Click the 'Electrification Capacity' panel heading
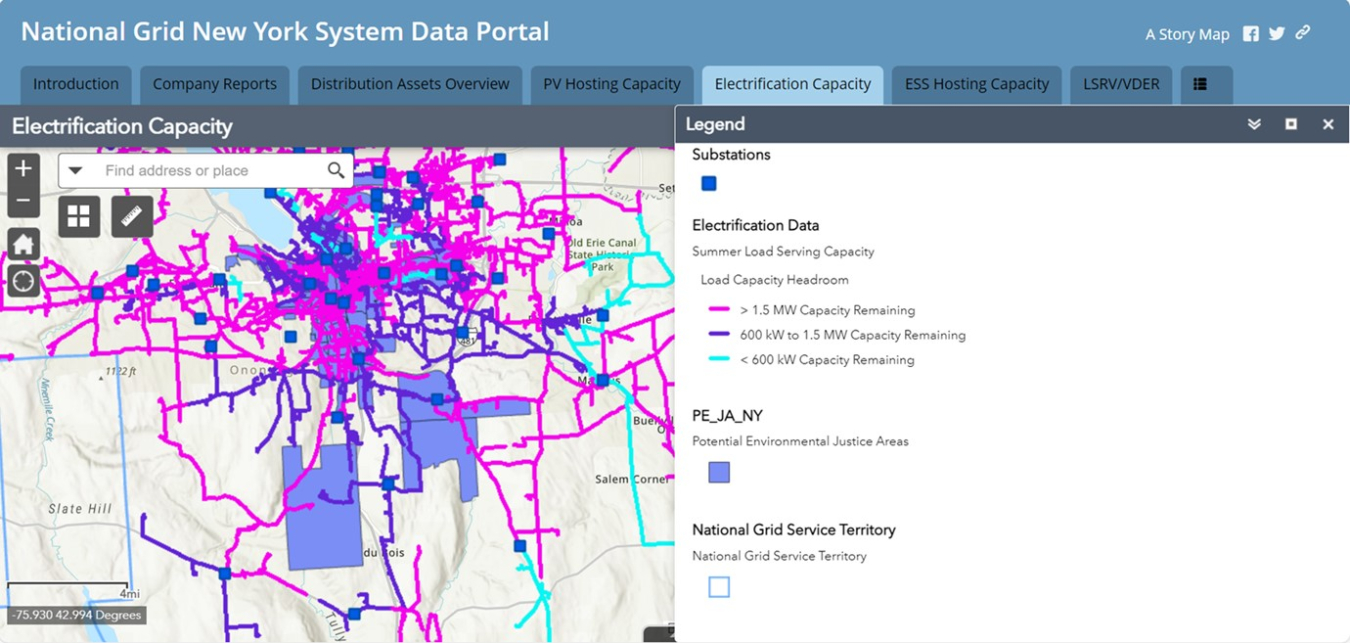The image size is (1350, 643). pos(122,126)
